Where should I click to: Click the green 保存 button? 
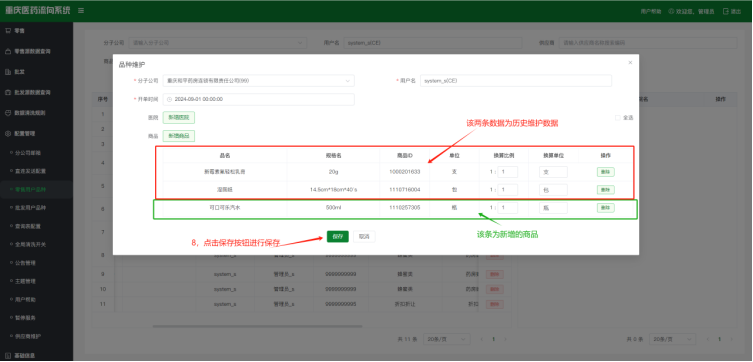point(338,236)
